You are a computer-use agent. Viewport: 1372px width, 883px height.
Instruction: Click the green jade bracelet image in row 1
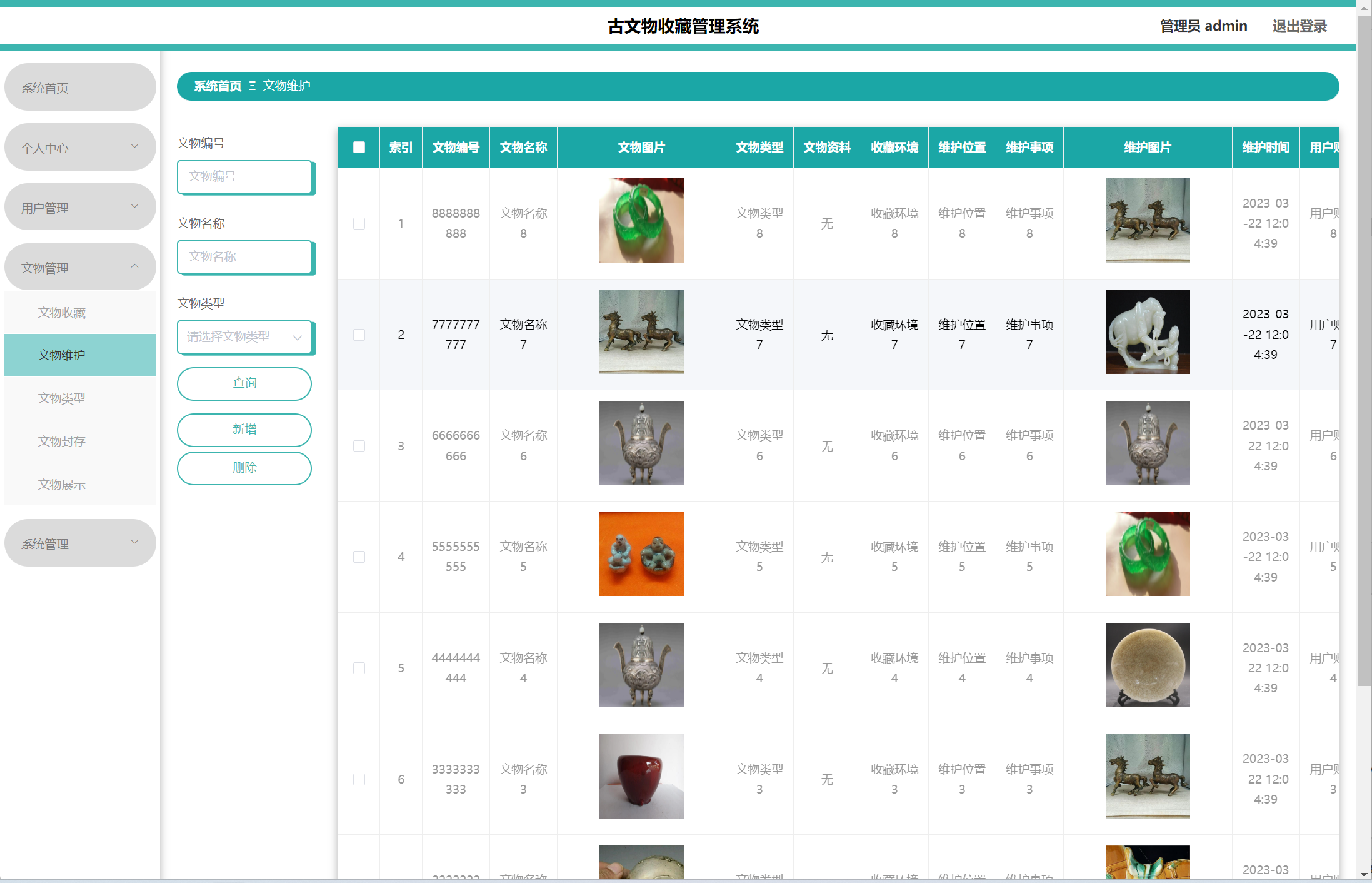pos(641,220)
